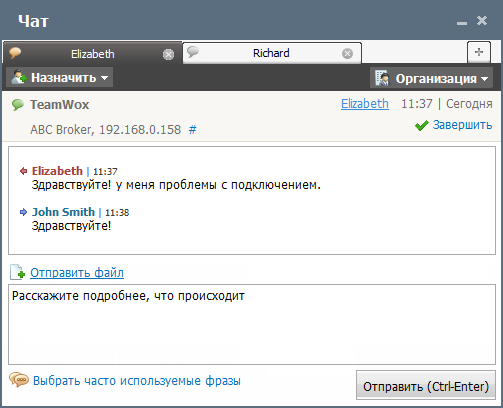The height and width of the screenshot is (408, 503).
Task: Click the blue arrow beside John Smith's message
Action: (x=23, y=212)
